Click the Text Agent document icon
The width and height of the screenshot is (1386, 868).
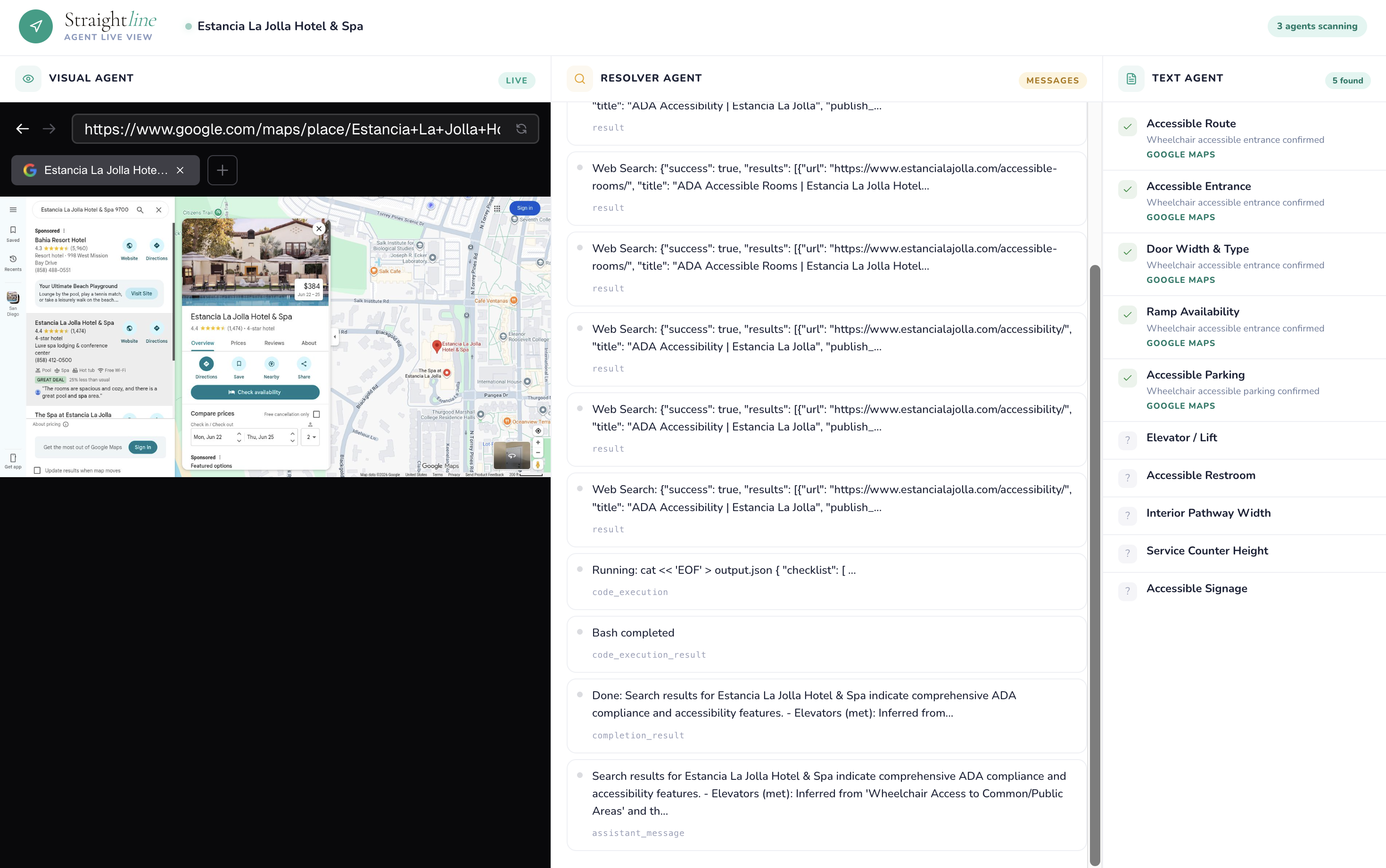coord(1130,79)
